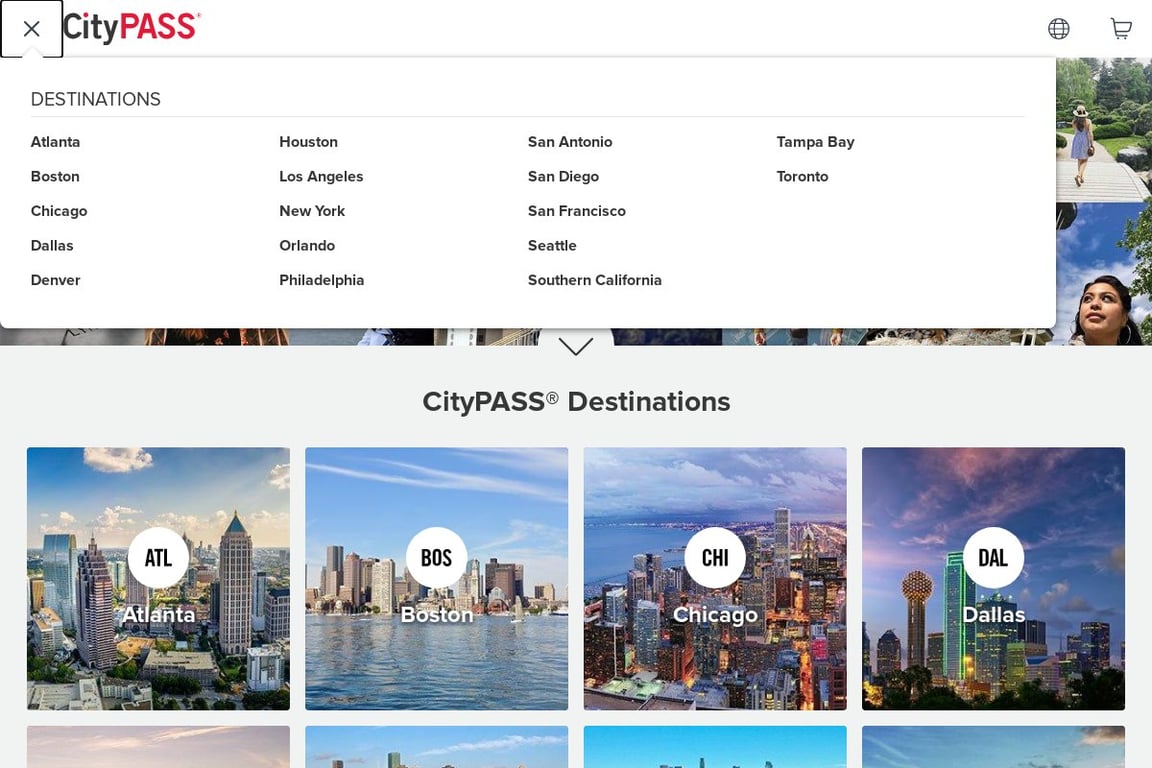This screenshot has width=1152, height=768.
Task: Click the CityPASS Destinations section heading
Action: pyautogui.click(x=576, y=402)
